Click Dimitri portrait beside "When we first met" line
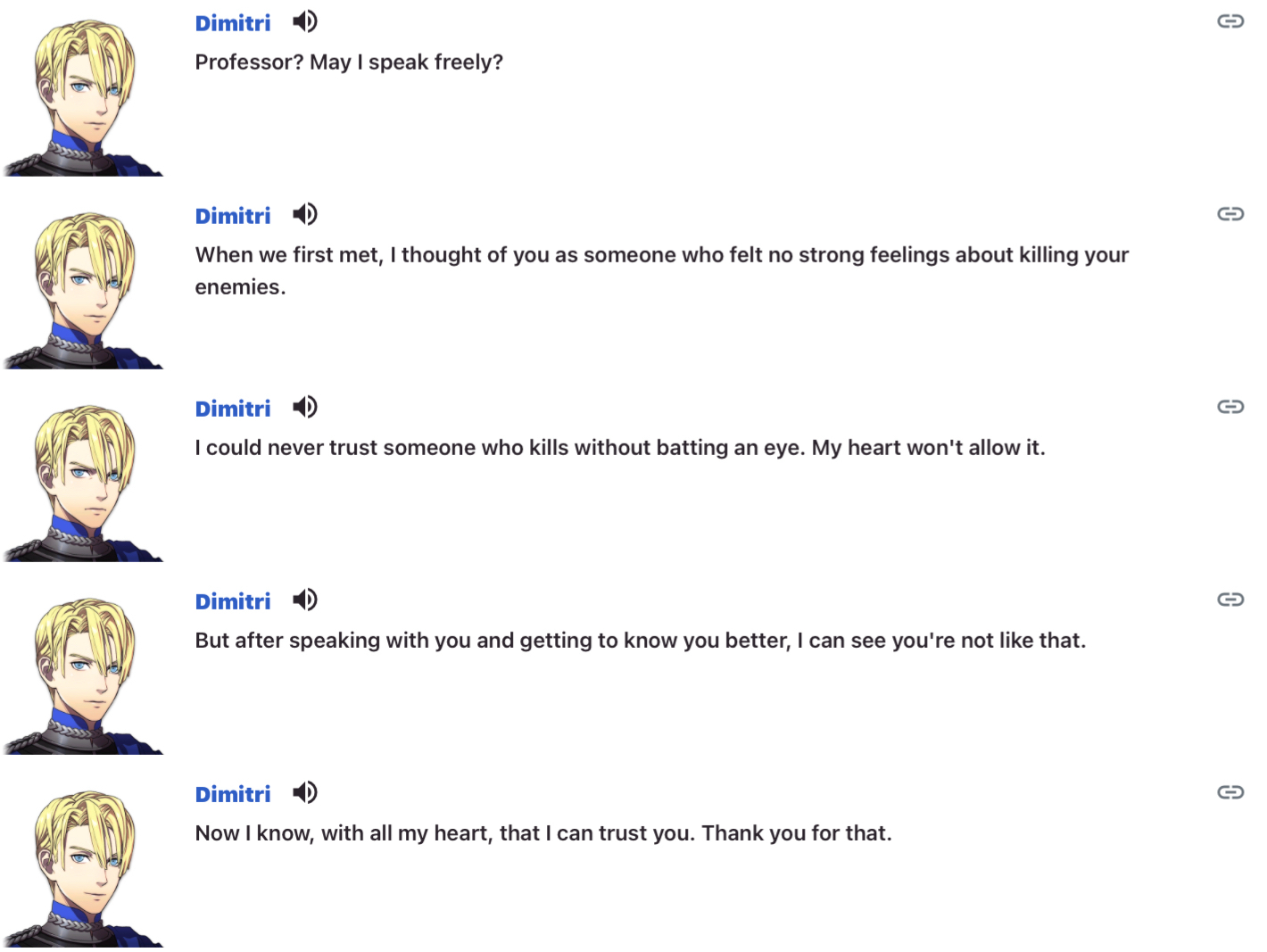 pos(84,289)
